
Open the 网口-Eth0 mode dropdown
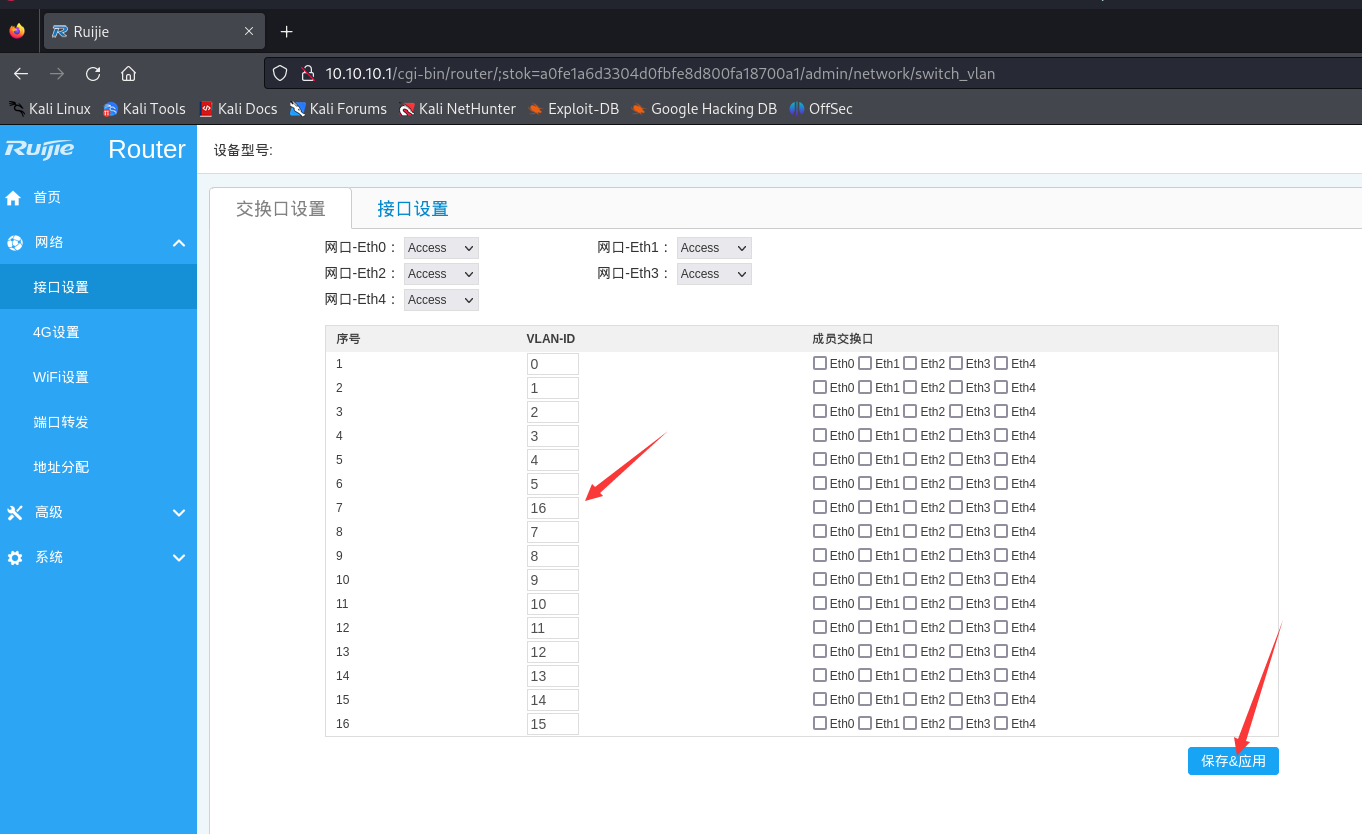click(x=441, y=248)
